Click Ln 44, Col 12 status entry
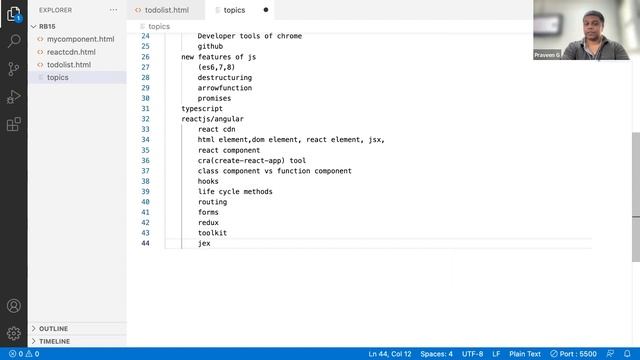Image resolution: width=640 pixels, height=360 pixels. click(390, 354)
